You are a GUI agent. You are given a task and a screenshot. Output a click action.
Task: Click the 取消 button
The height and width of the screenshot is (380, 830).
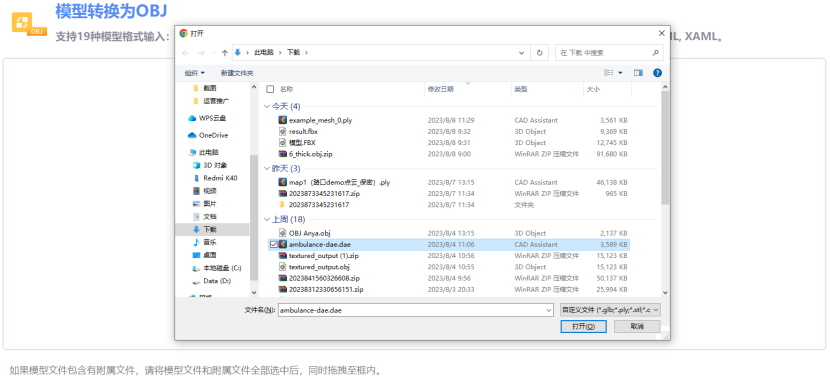(x=637, y=327)
